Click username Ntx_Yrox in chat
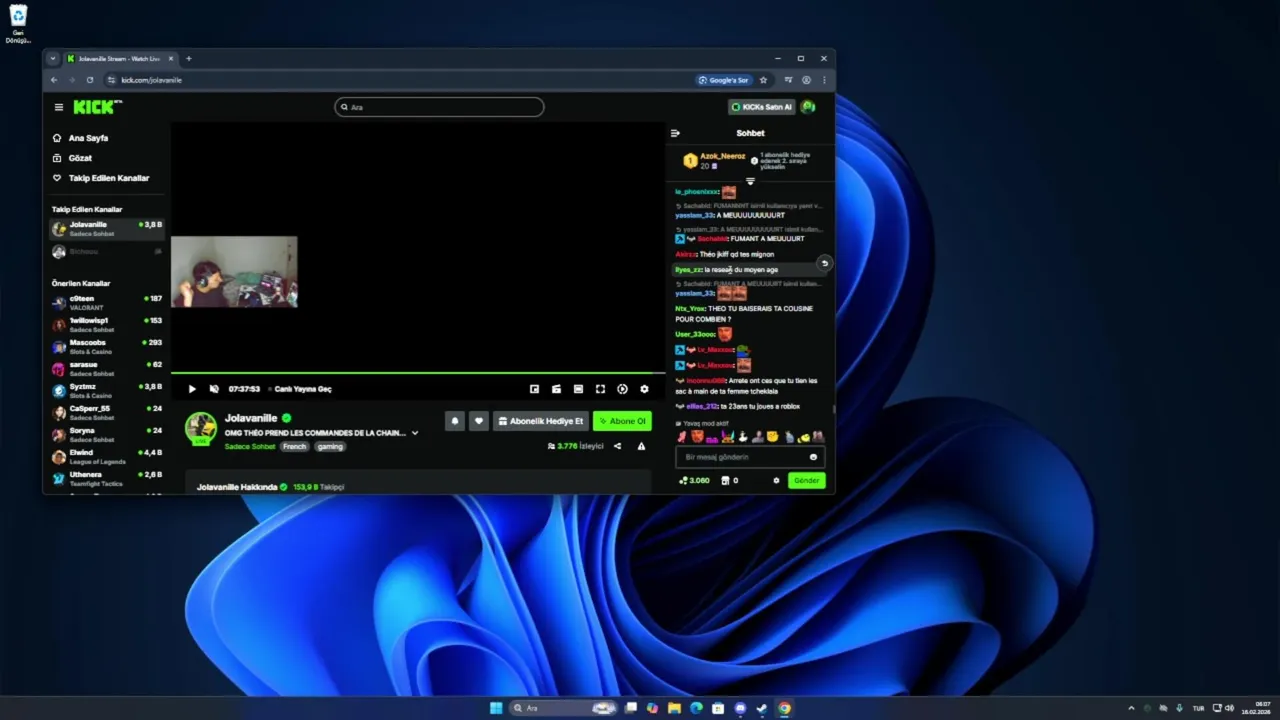Screen dimensions: 1280x720 pos(690,309)
